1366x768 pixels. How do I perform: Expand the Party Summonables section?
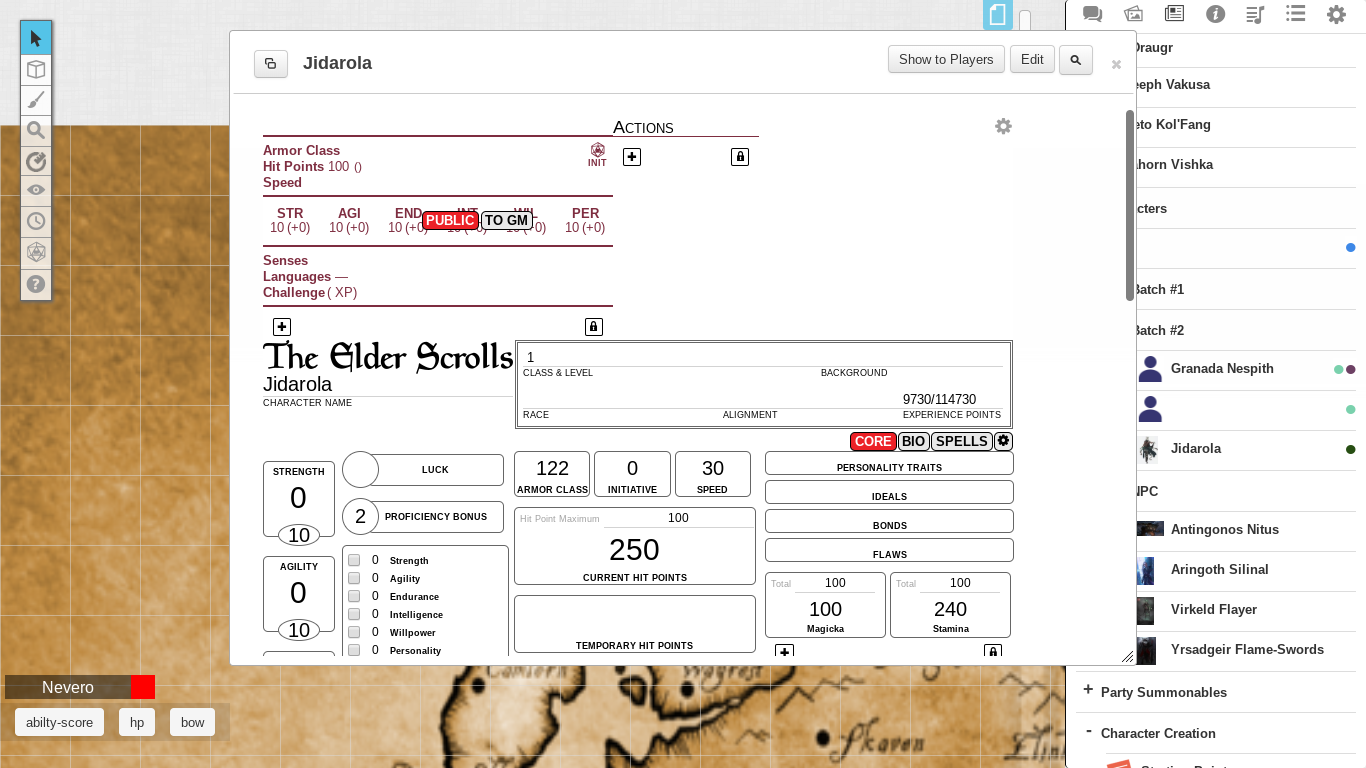tap(1087, 691)
